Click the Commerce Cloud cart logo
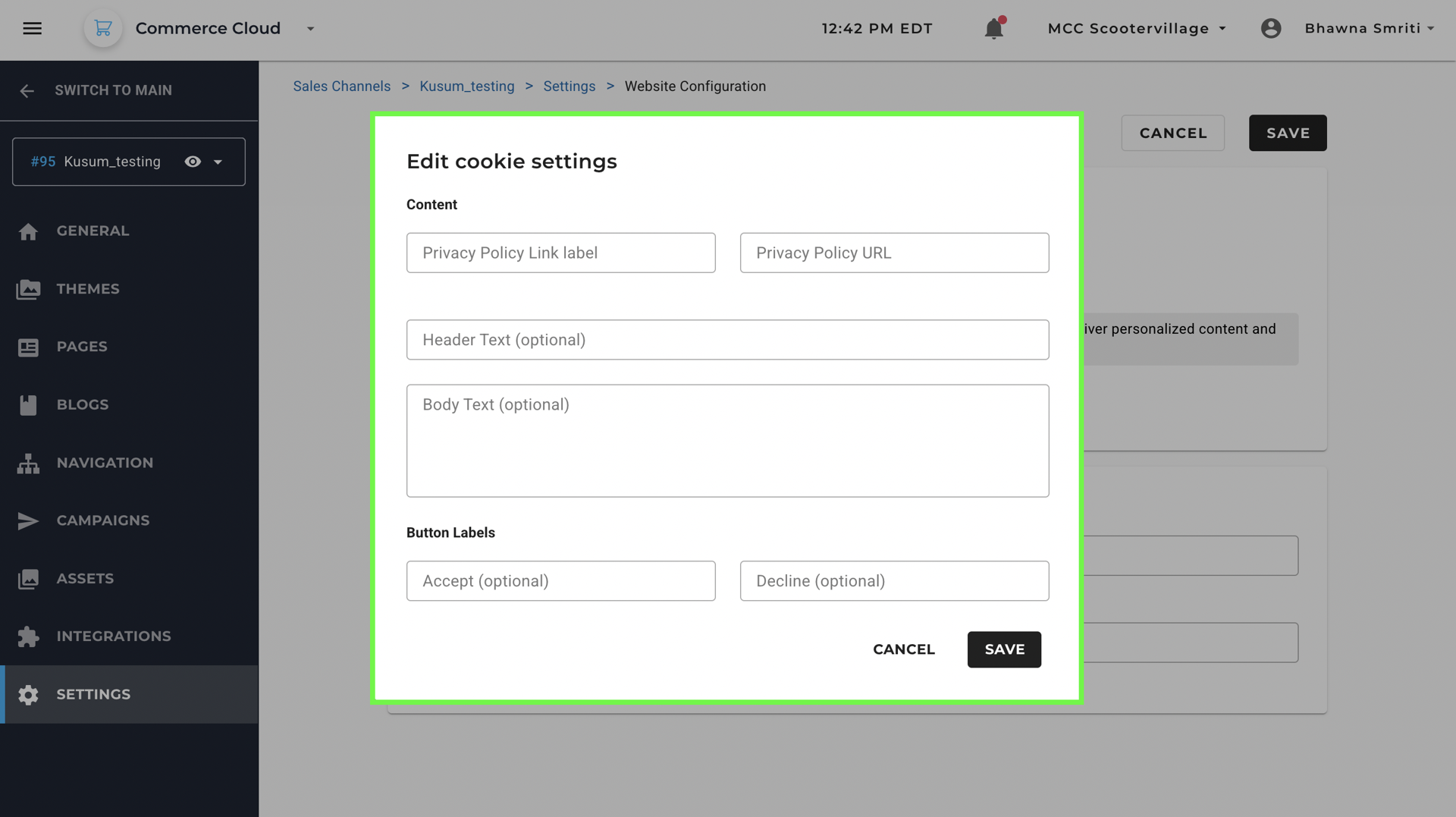 tap(103, 29)
